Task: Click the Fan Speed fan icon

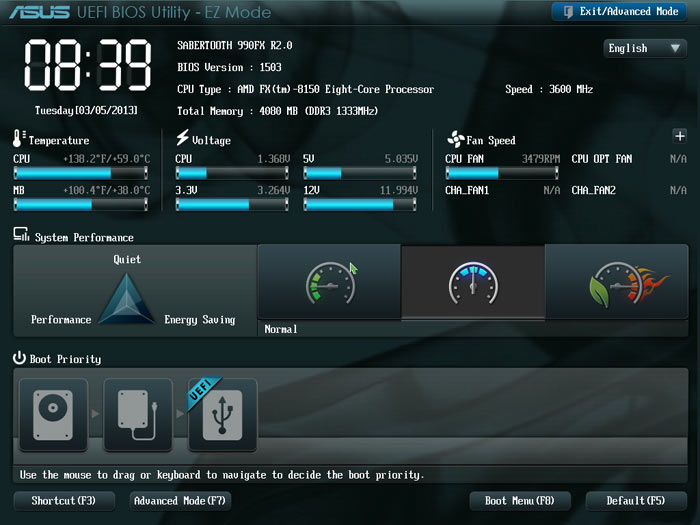Action: tap(455, 139)
